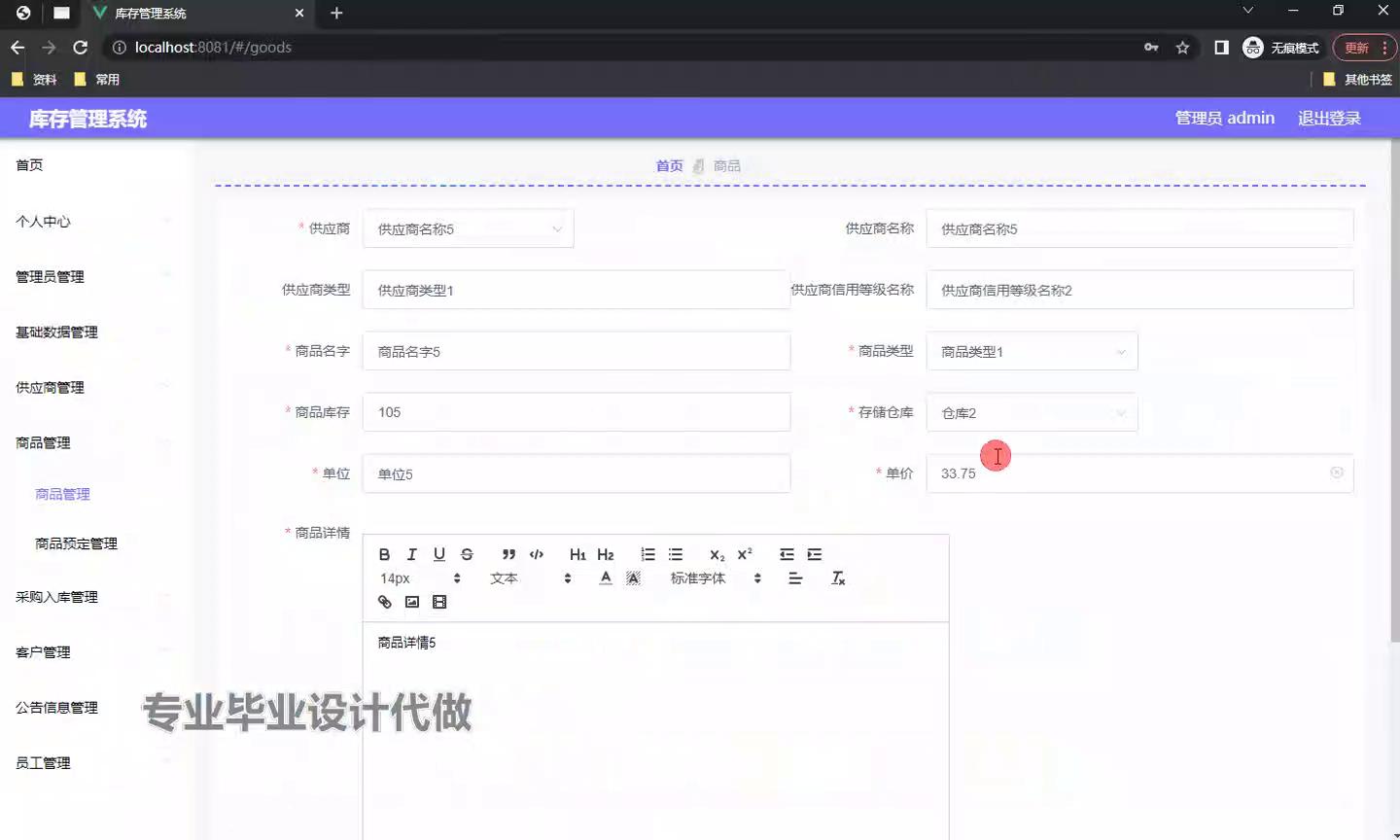The width and height of the screenshot is (1400, 840).
Task: Toggle the H1 heading style
Action: [577, 554]
